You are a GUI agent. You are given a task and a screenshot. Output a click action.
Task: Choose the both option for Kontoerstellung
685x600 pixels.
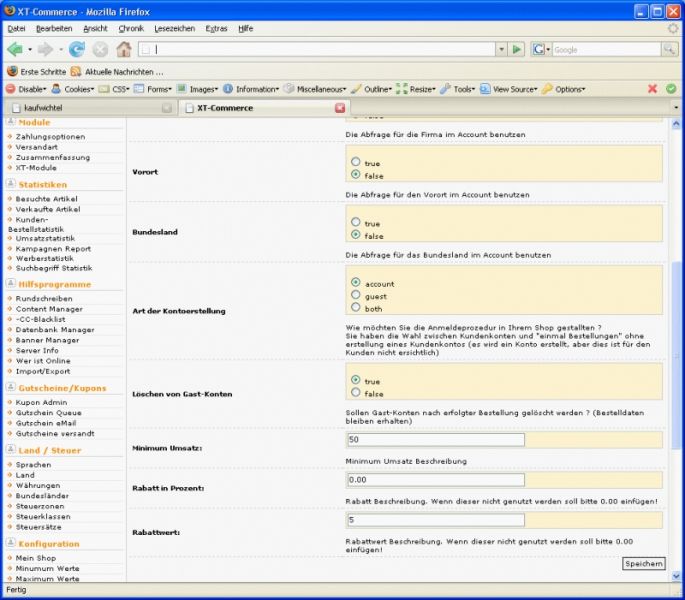pos(356,308)
